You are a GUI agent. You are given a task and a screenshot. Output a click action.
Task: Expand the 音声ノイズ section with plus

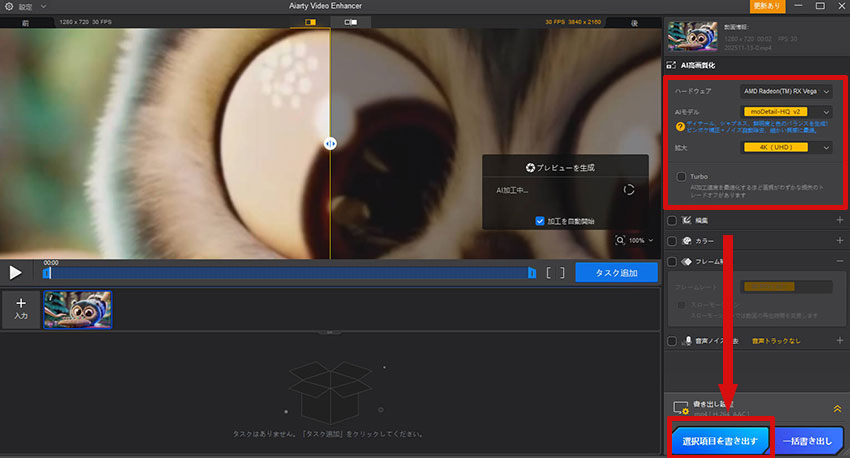[840, 340]
